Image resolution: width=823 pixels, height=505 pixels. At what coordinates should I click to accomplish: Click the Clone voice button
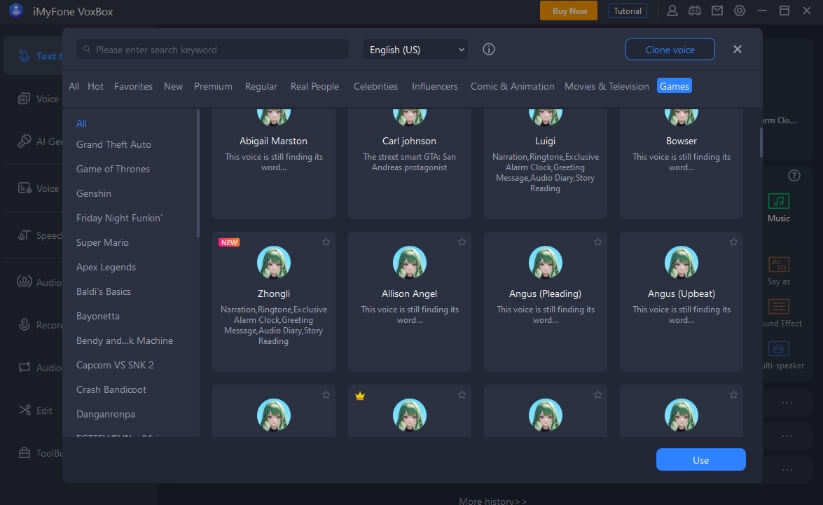click(x=670, y=49)
